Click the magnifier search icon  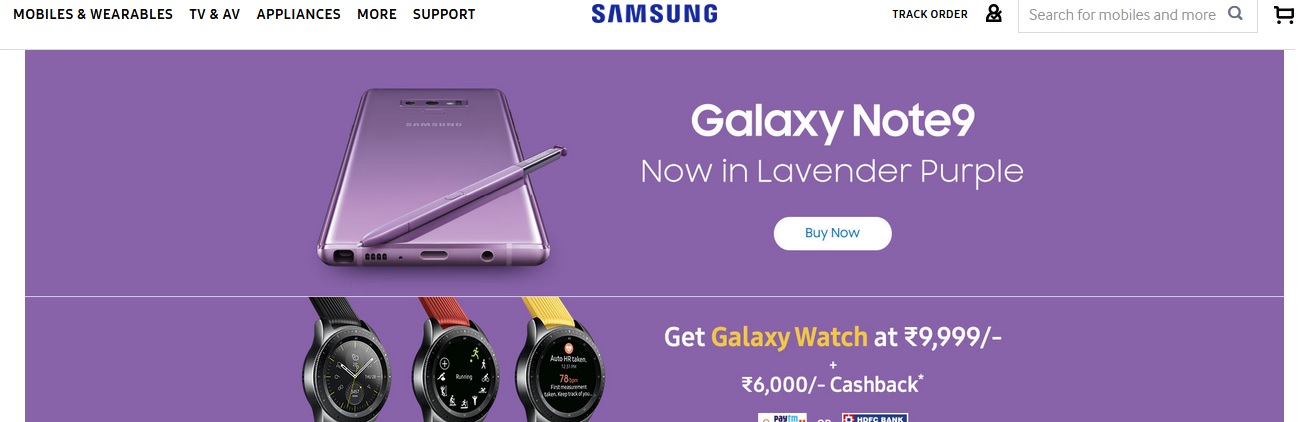tap(1236, 14)
